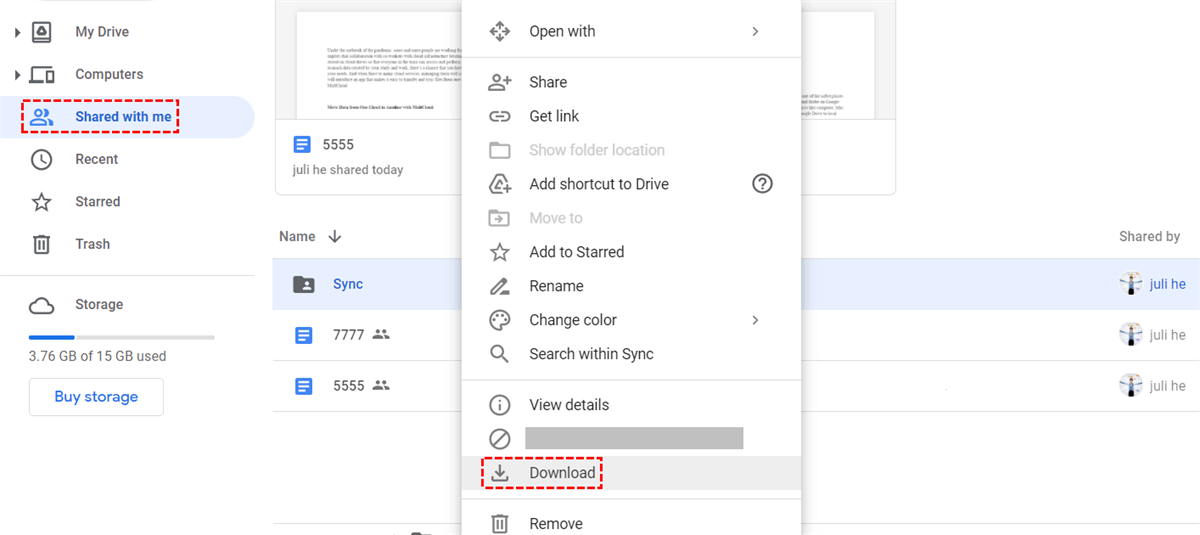The image size is (1200, 535).
Task: Expand the My Drive tree arrow
Action: pos(17,33)
